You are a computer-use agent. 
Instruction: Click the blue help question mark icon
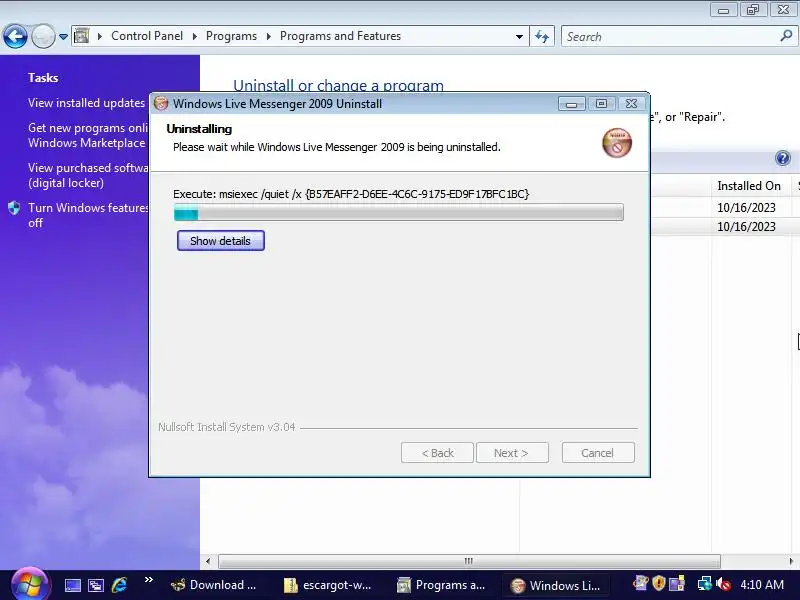coord(783,158)
